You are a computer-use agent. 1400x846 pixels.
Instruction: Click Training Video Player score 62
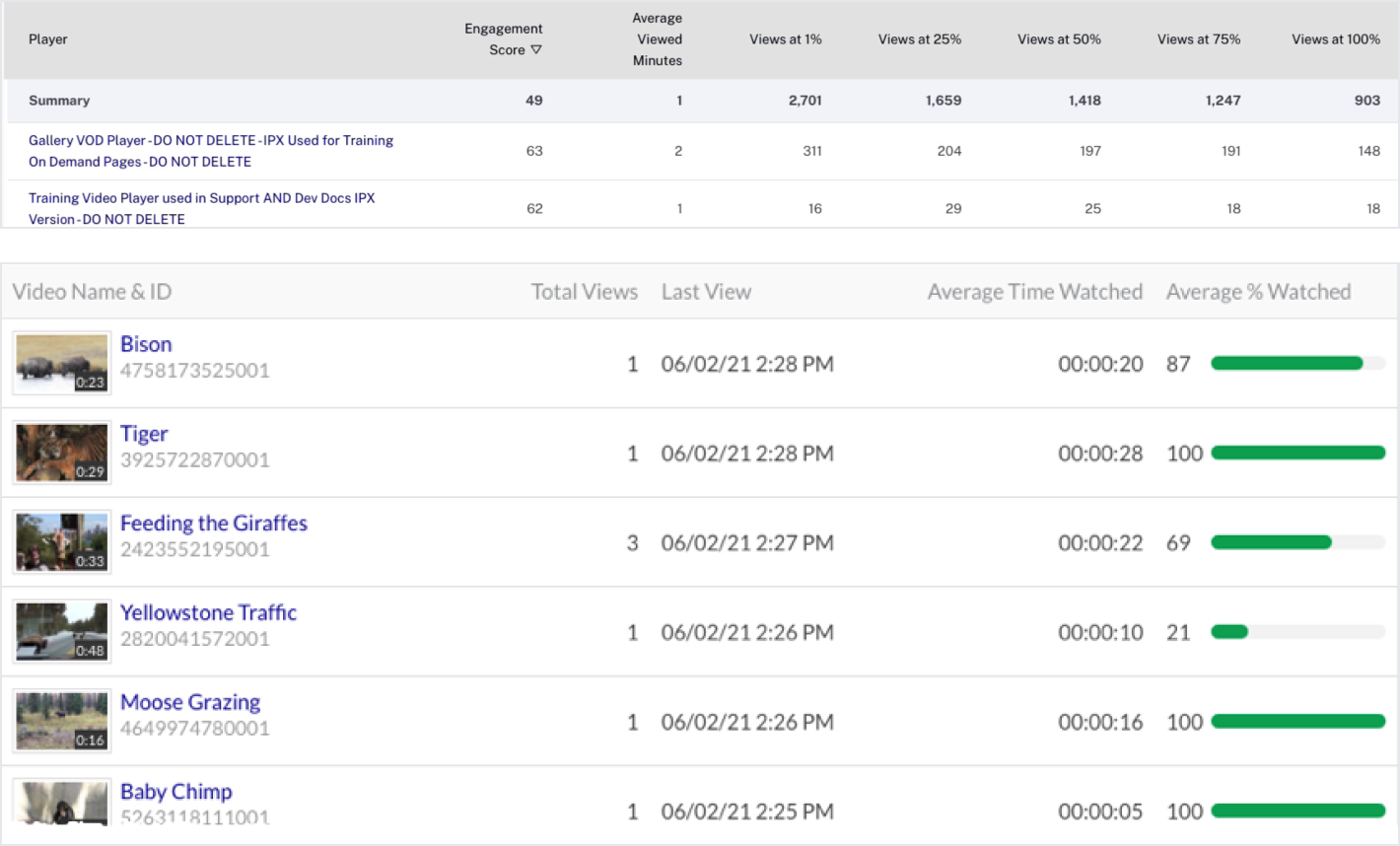tap(534, 209)
